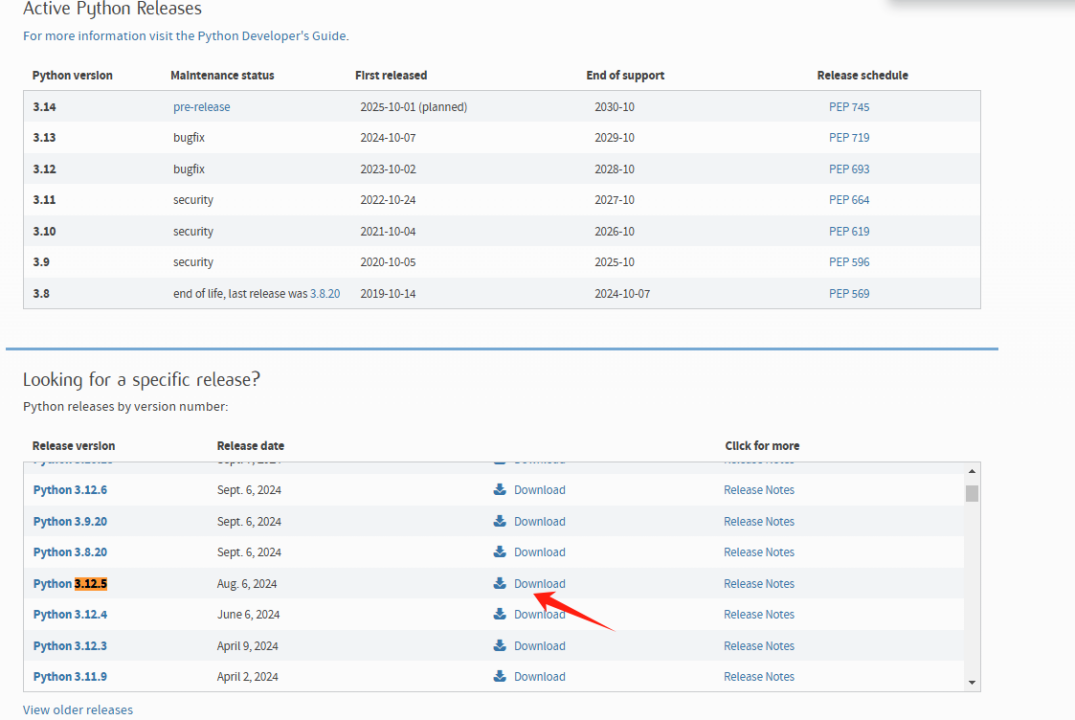This screenshot has width=1075, height=720.
Task: Open the Python 3.8.20 release page
Action: [70, 552]
